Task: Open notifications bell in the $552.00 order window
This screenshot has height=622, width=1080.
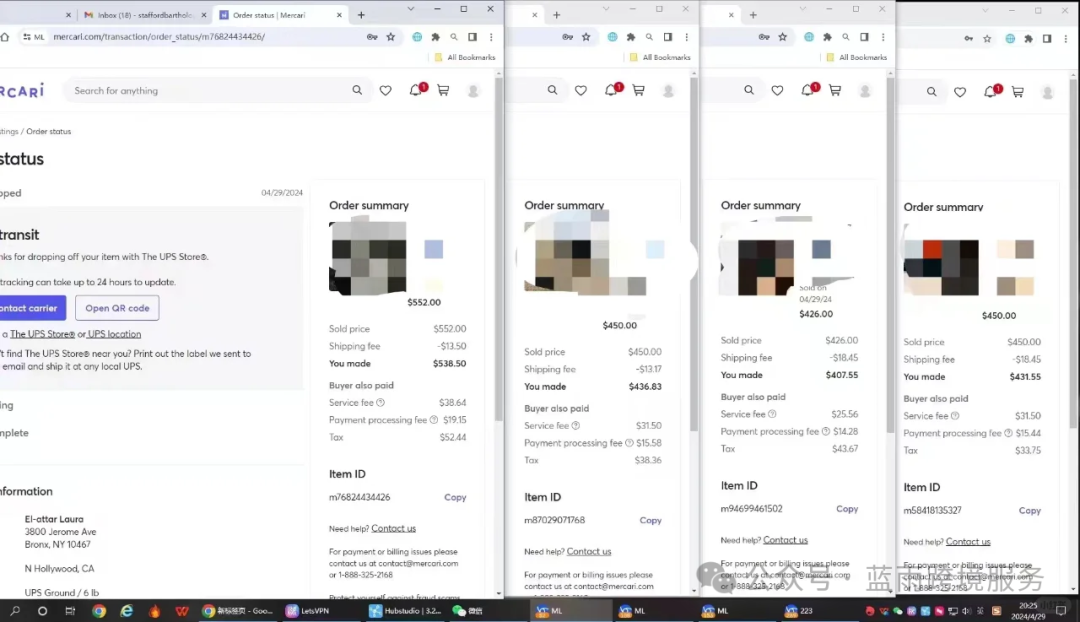Action: (416, 90)
